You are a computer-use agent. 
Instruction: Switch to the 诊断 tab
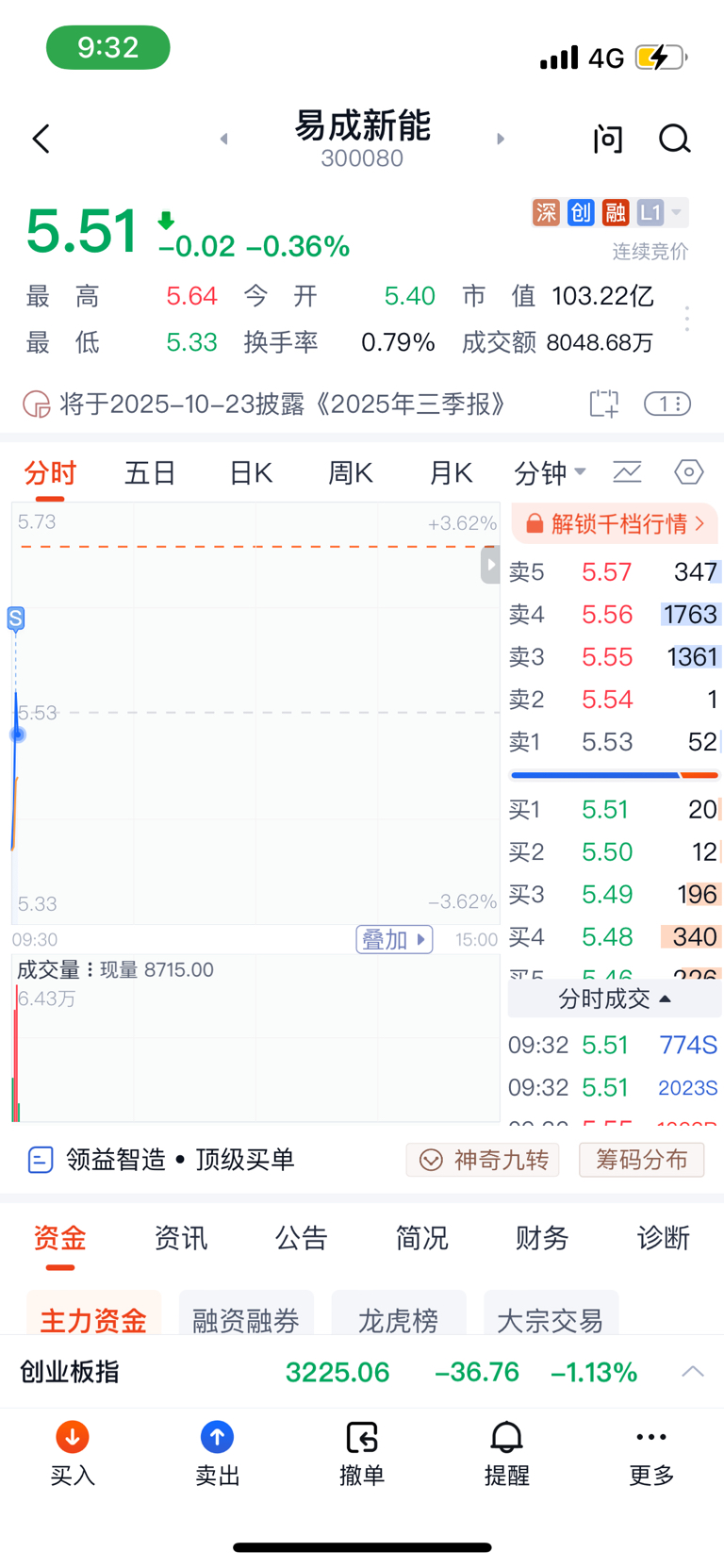(x=664, y=1238)
